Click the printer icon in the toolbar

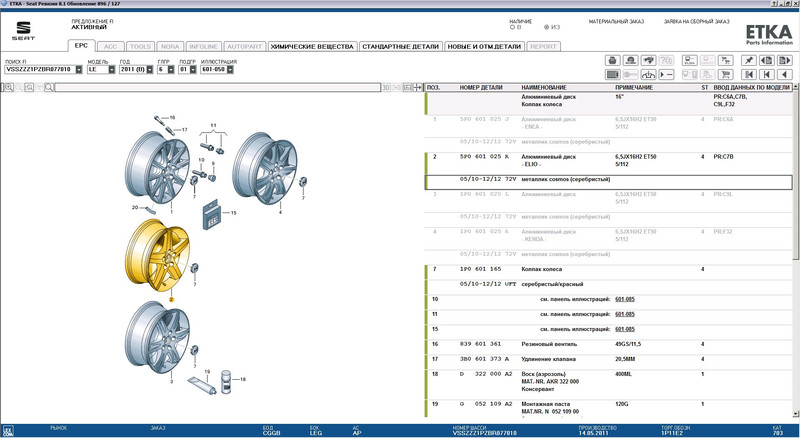(613, 60)
